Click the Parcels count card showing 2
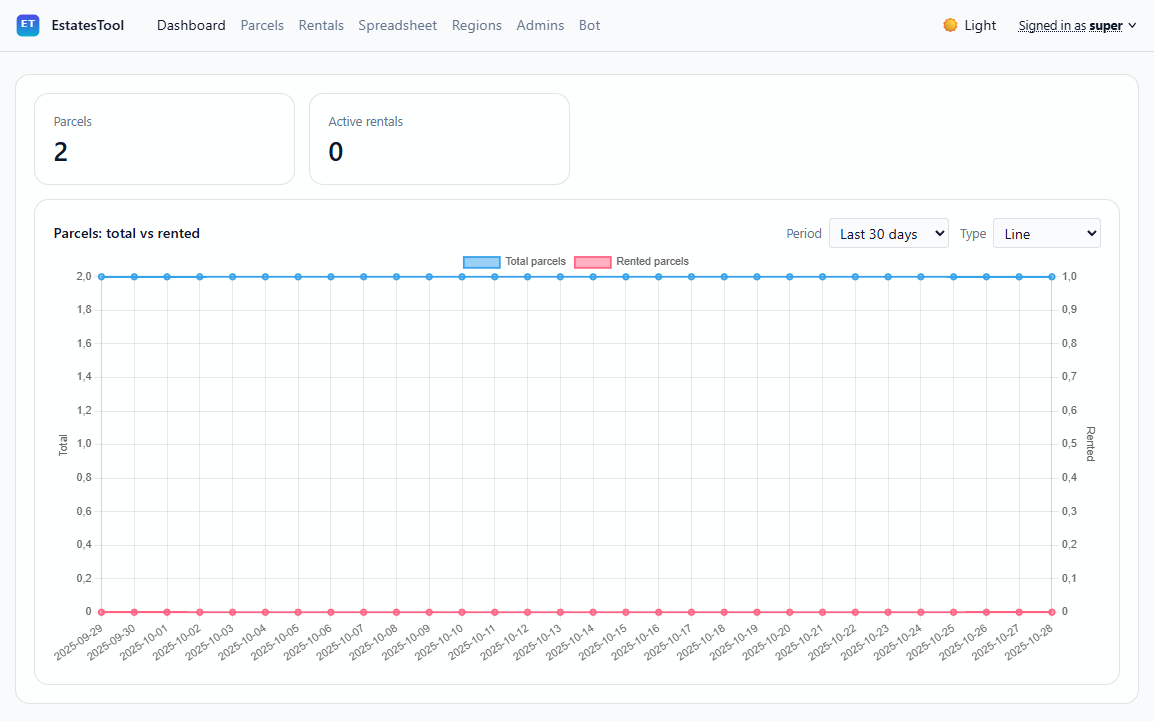This screenshot has width=1154, height=721. point(164,138)
